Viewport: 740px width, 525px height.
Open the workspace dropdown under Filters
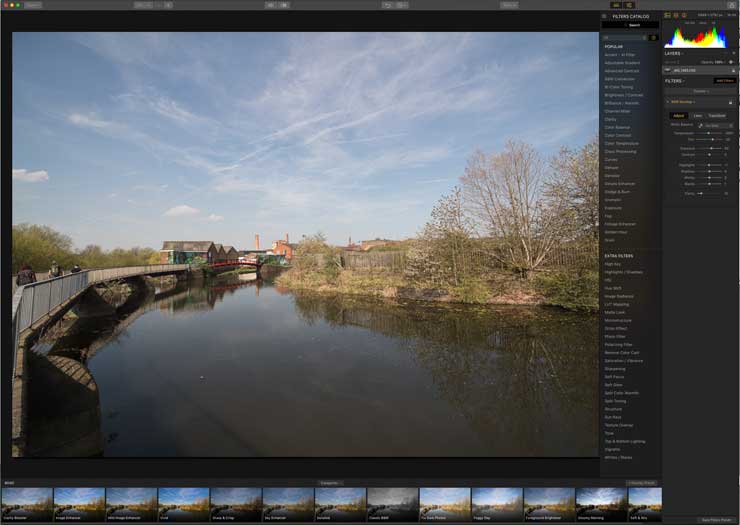pos(701,92)
